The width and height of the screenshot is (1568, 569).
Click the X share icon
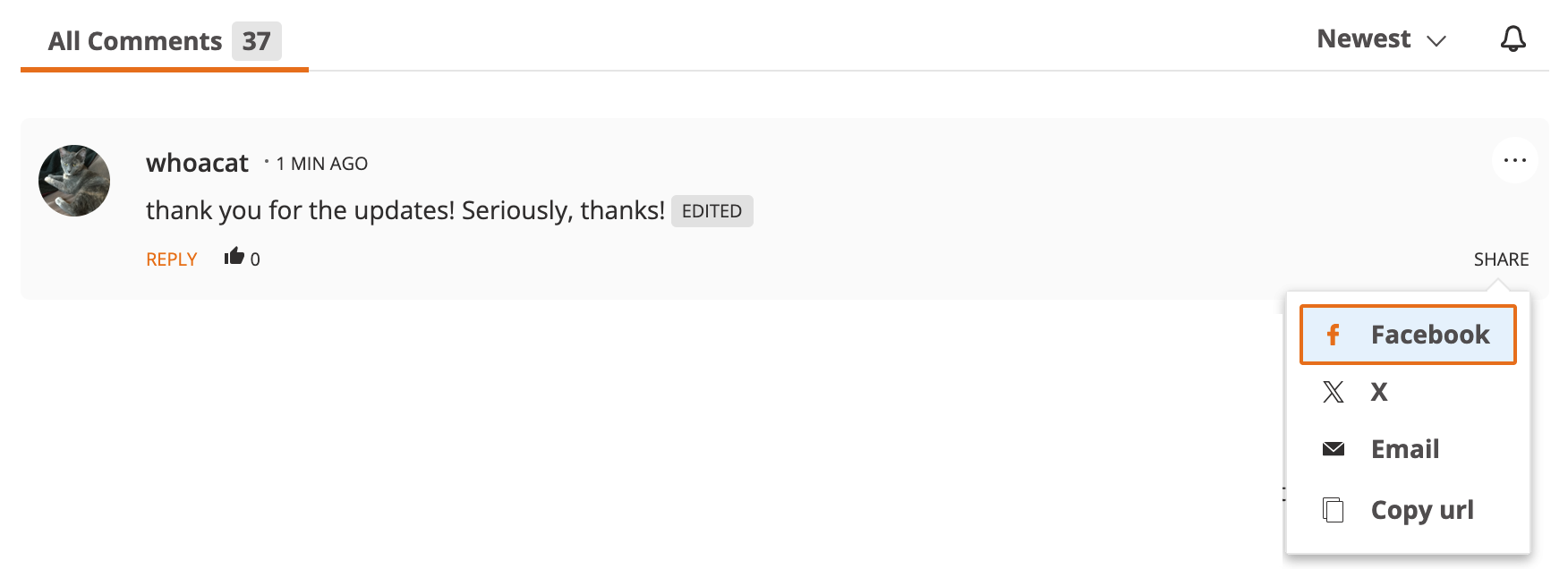[x=1334, y=391]
